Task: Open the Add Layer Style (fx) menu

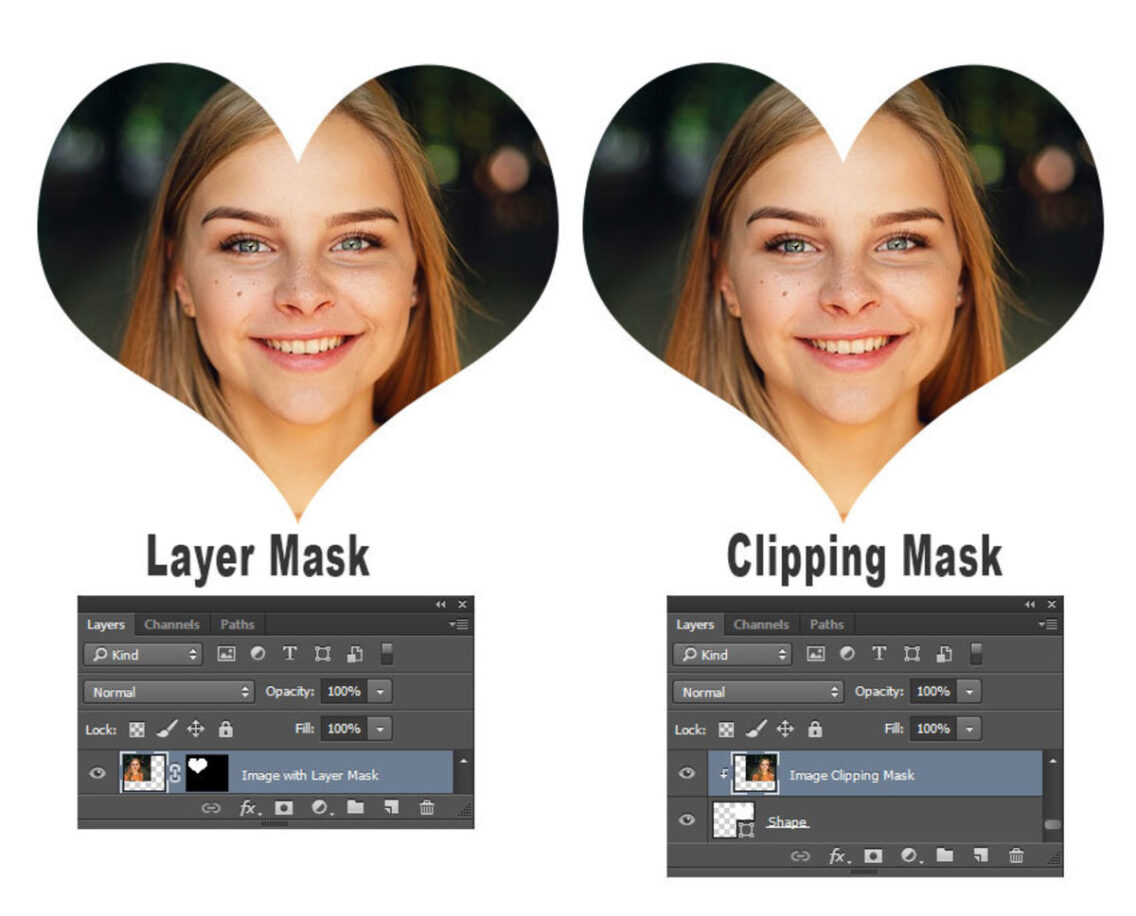Action: point(248,808)
